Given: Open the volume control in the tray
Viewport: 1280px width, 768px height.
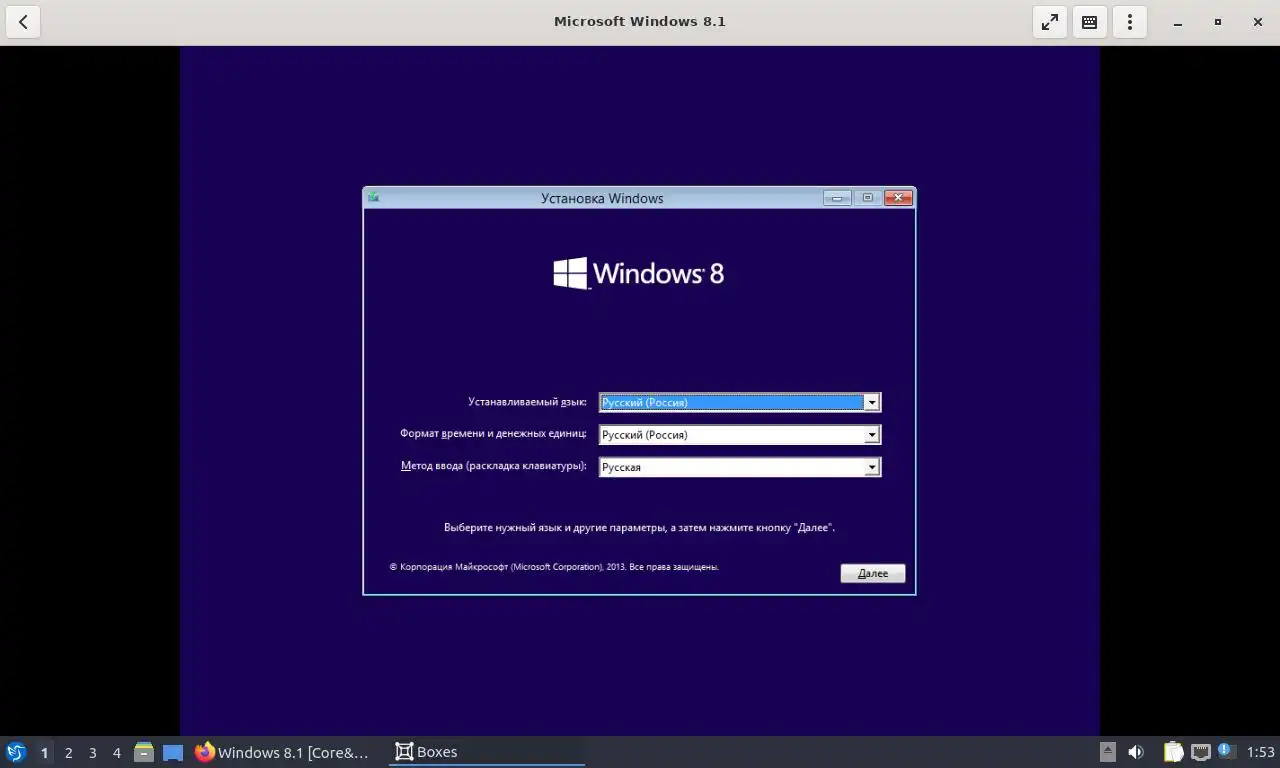Looking at the screenshot, I should [x=1136, y=752].
